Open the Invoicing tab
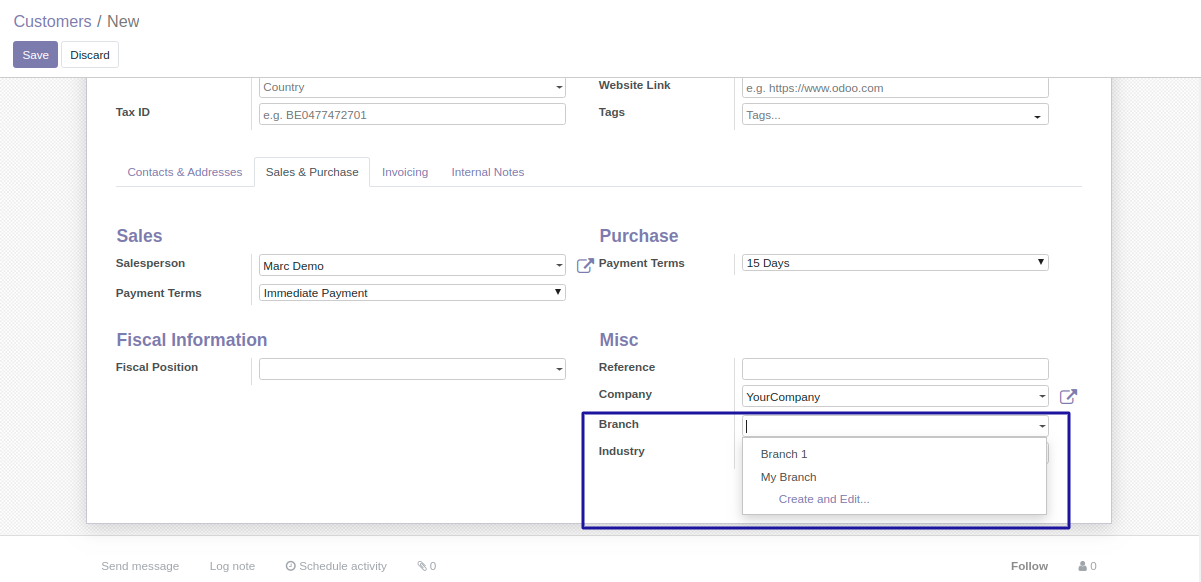The height and width of the screenshot is (582, 1201). click(x=405, y=172)
